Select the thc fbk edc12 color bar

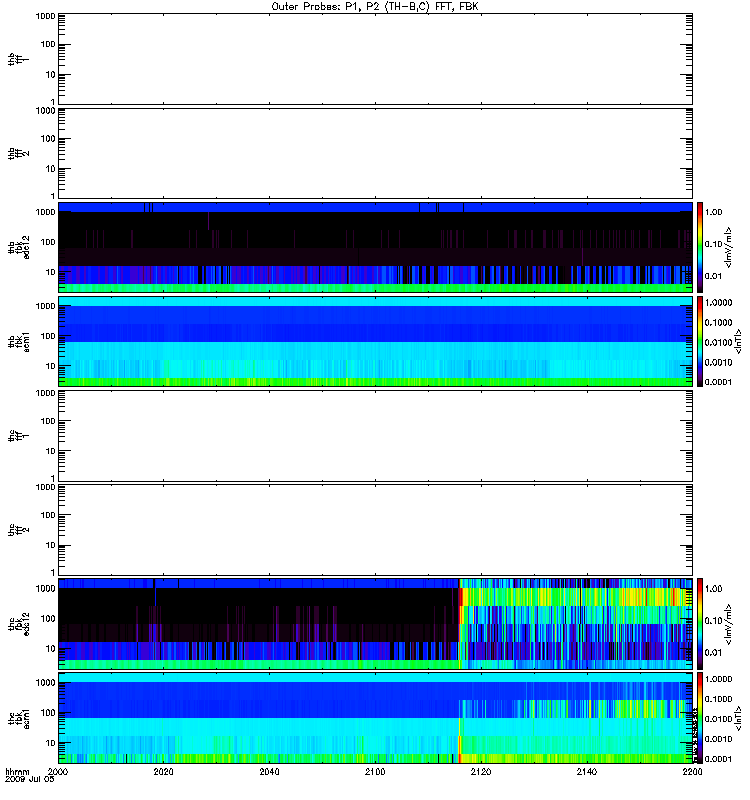(700, 624)
